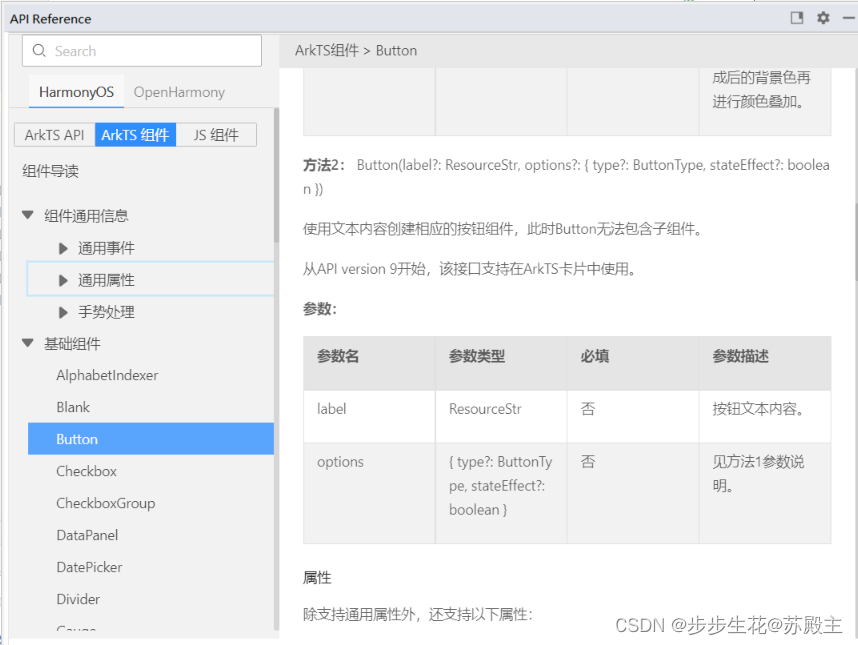This screenshot has width=858, height=645.
Task: Open 组件导读 in the tree
Action: (50, 171)
